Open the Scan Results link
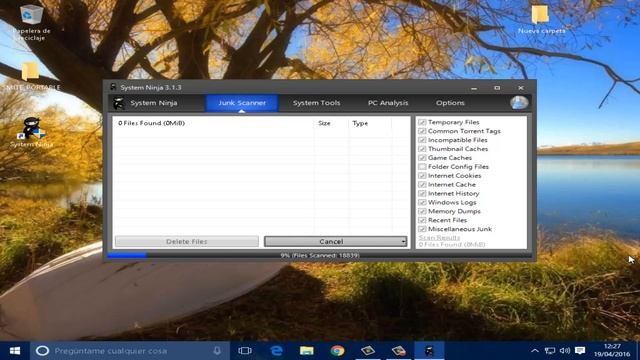This screenshot has height=360, width=640. (x=439, y=238)
